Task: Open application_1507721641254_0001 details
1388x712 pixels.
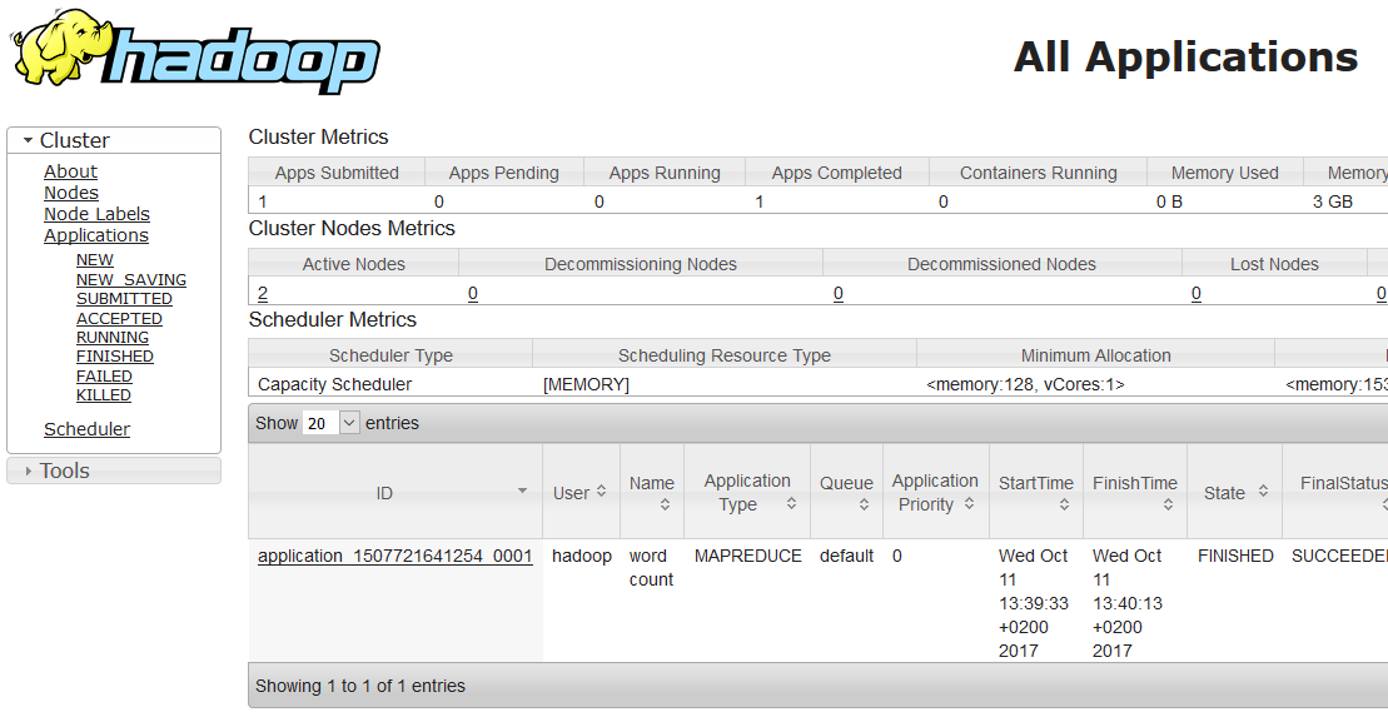Action: click(394, 556)
